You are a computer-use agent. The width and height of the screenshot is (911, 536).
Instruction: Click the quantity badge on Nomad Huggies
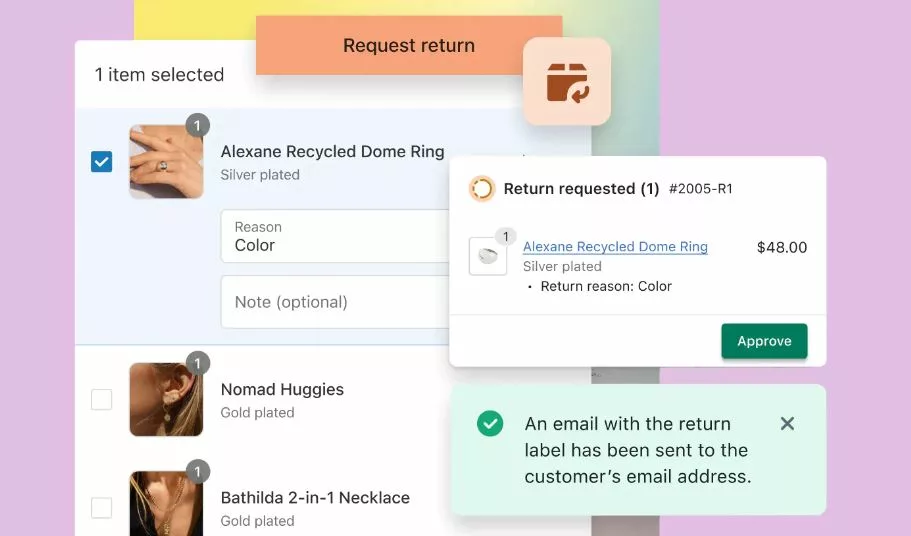tap(198, 364)
